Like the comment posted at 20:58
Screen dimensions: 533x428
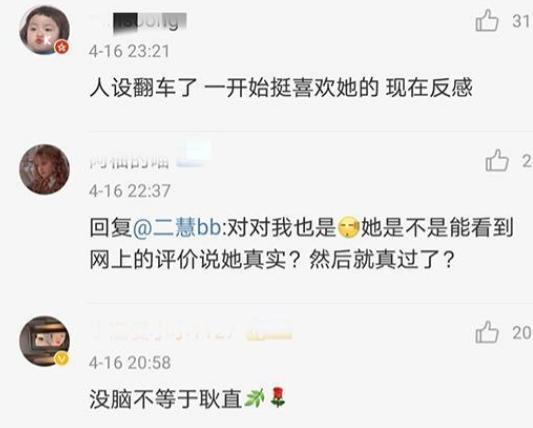pos(487,332)
